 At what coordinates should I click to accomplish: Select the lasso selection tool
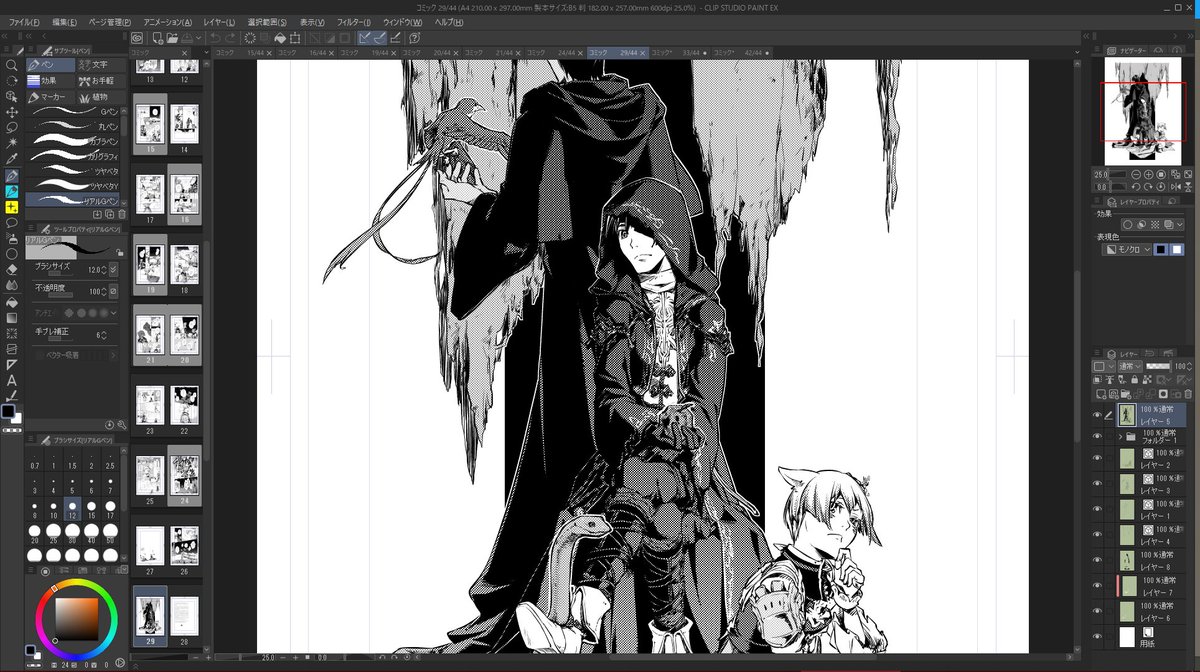[12, 128]
